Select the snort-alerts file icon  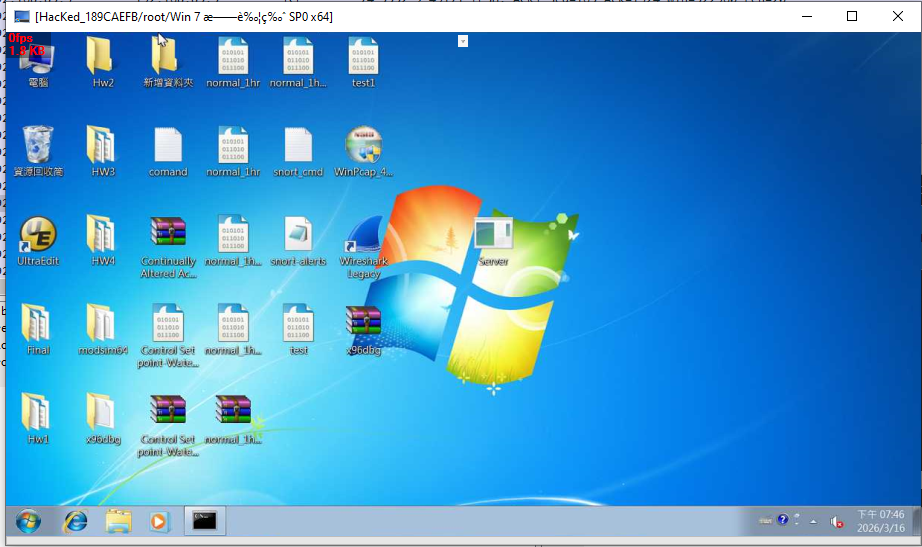tap(298, 236)
